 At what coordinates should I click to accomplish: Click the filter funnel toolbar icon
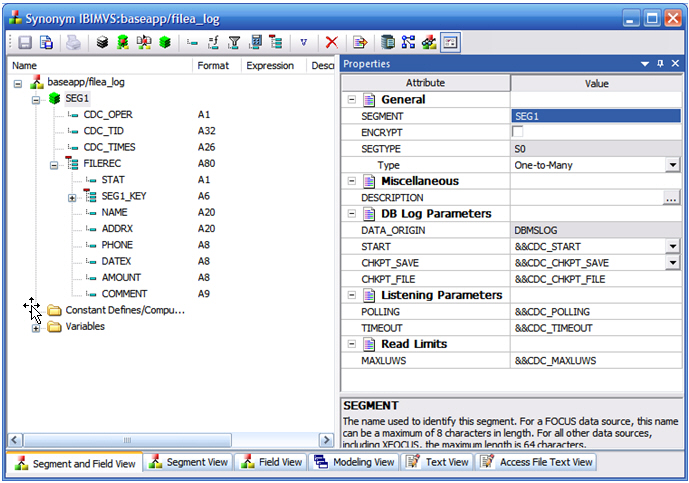pyautogui.click(x=234, y=43)
